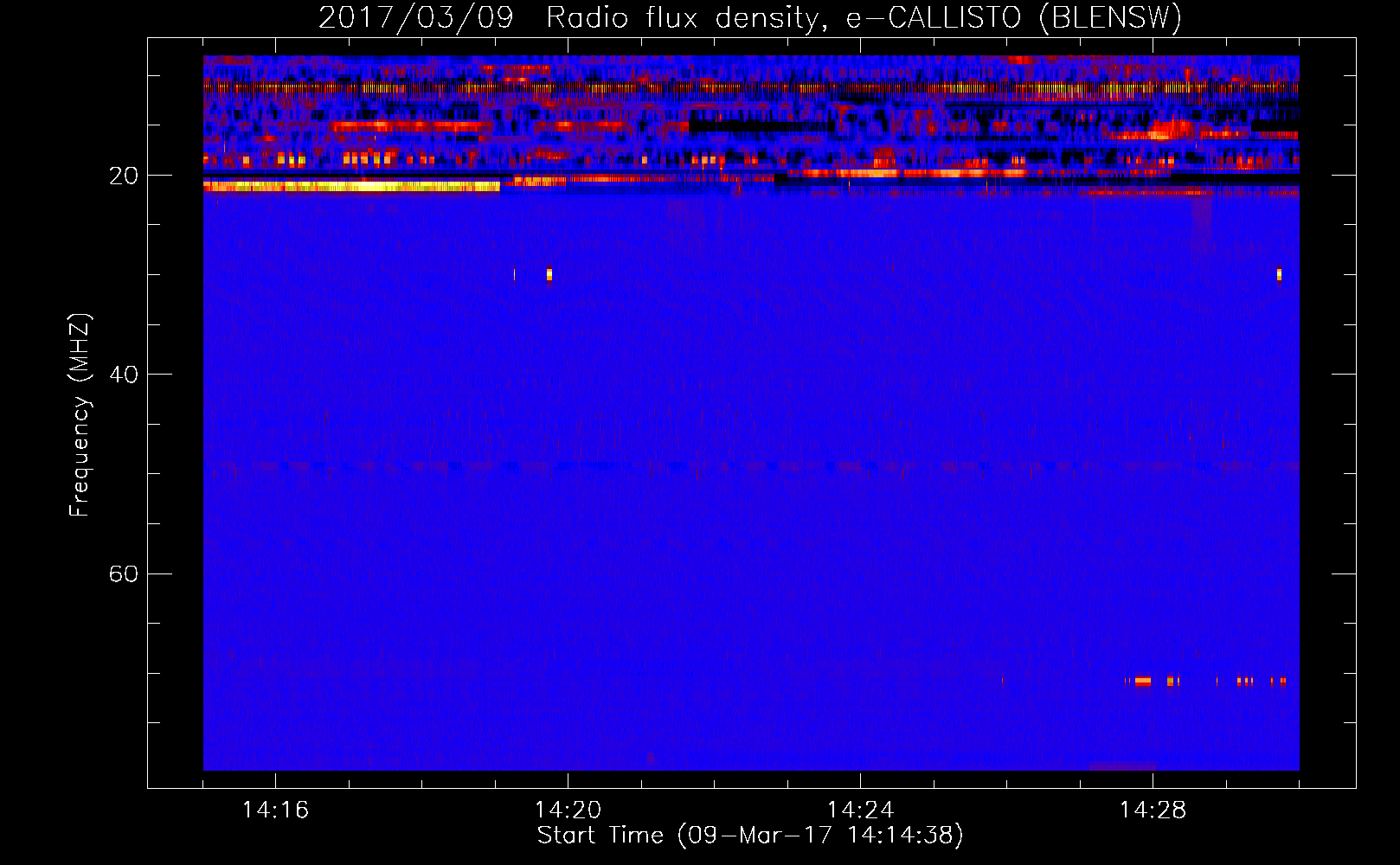This screenshot has width=1400, height=865.
Task: Click the 14:16 time tick label
Action: (x=275, y=811)
